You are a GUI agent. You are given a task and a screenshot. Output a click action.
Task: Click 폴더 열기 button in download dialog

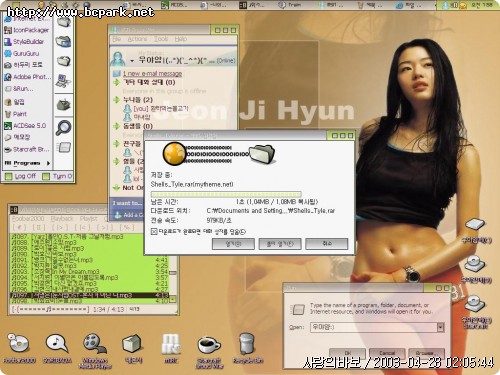[280, 244]
